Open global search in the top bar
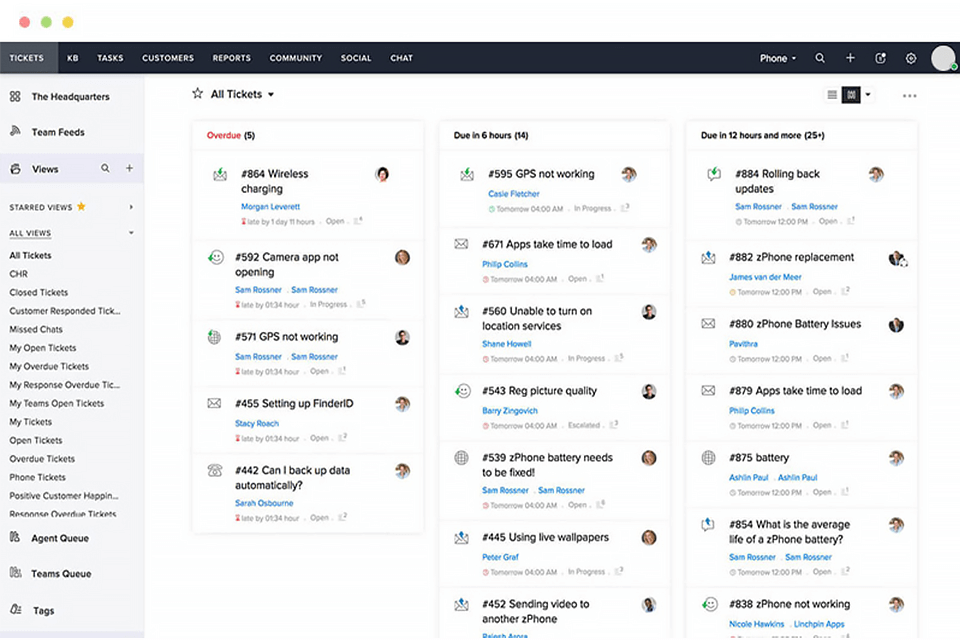Viewport: 960px width, 640px height. pos(820,57)
